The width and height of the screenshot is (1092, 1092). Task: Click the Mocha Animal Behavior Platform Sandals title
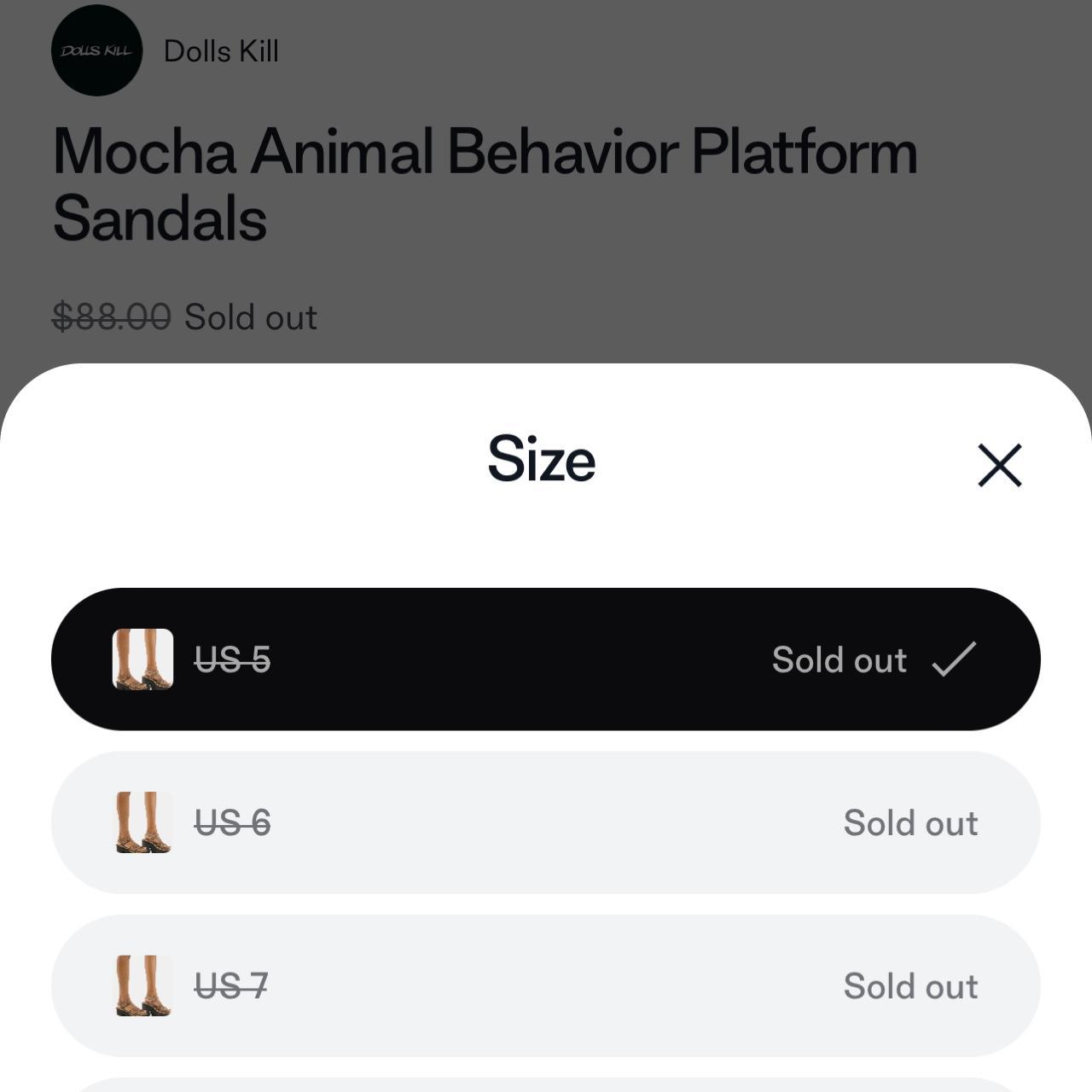485,184
